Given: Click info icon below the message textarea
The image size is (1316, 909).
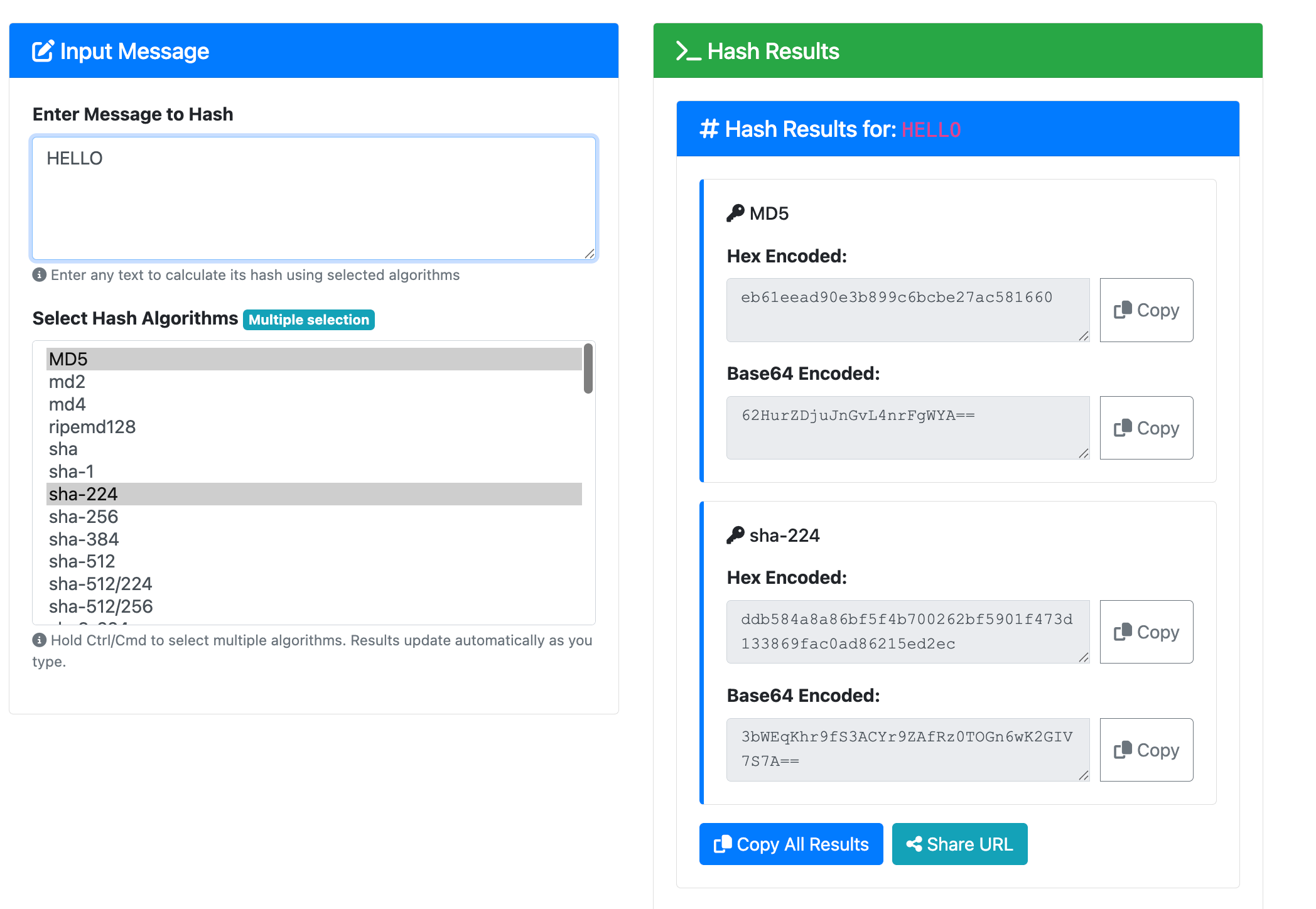Looking at the screenshot, I should tap(40, 275).
